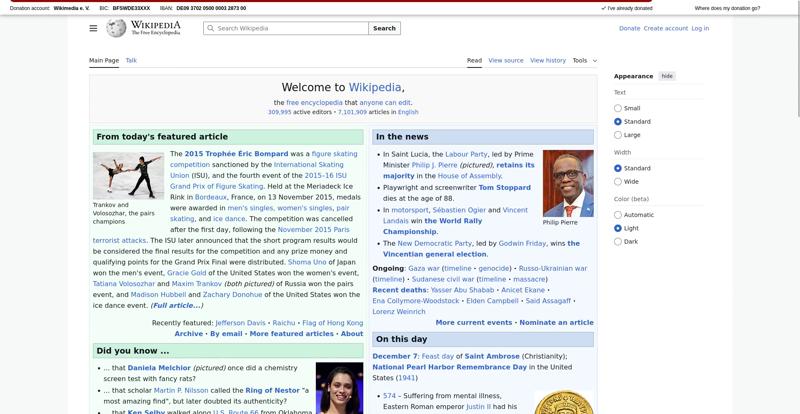Open the View history tab
Image resolution: width=800 pixels, height=414 pixels.
[x=547, y=60]
